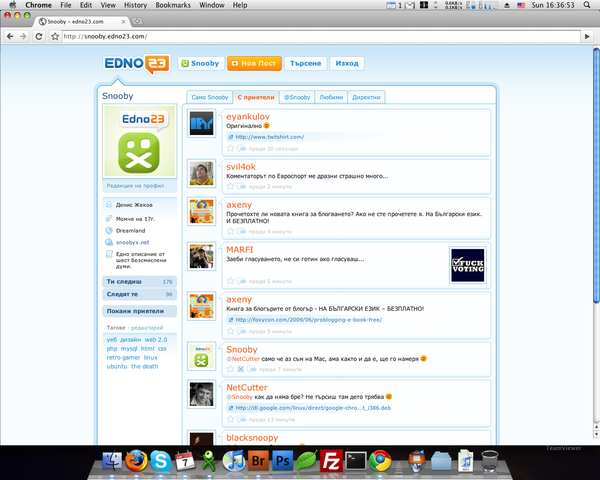Open Photoshop from the dock
The height and width of the screenshot is (480, 600).
[x=282, y=460]
